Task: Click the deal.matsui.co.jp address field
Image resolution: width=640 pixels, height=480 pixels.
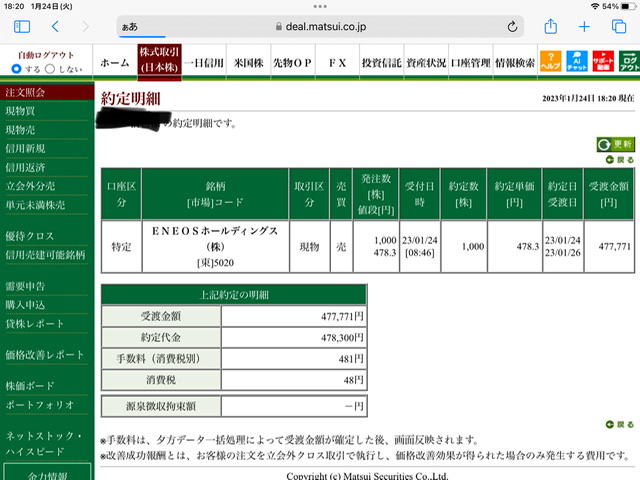Action: (320, 27)
